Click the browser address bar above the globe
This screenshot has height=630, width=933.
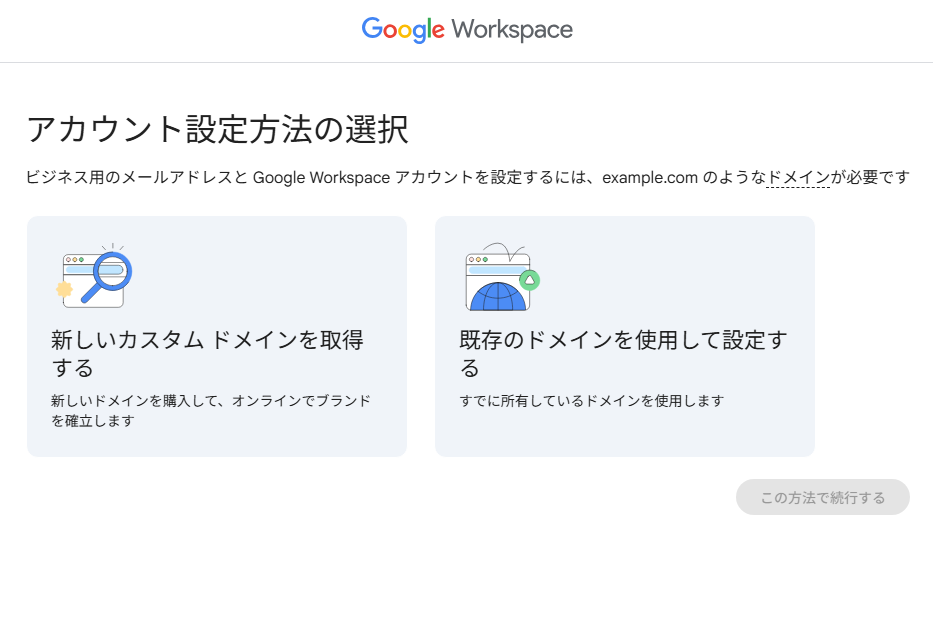(x=495, y=270)
